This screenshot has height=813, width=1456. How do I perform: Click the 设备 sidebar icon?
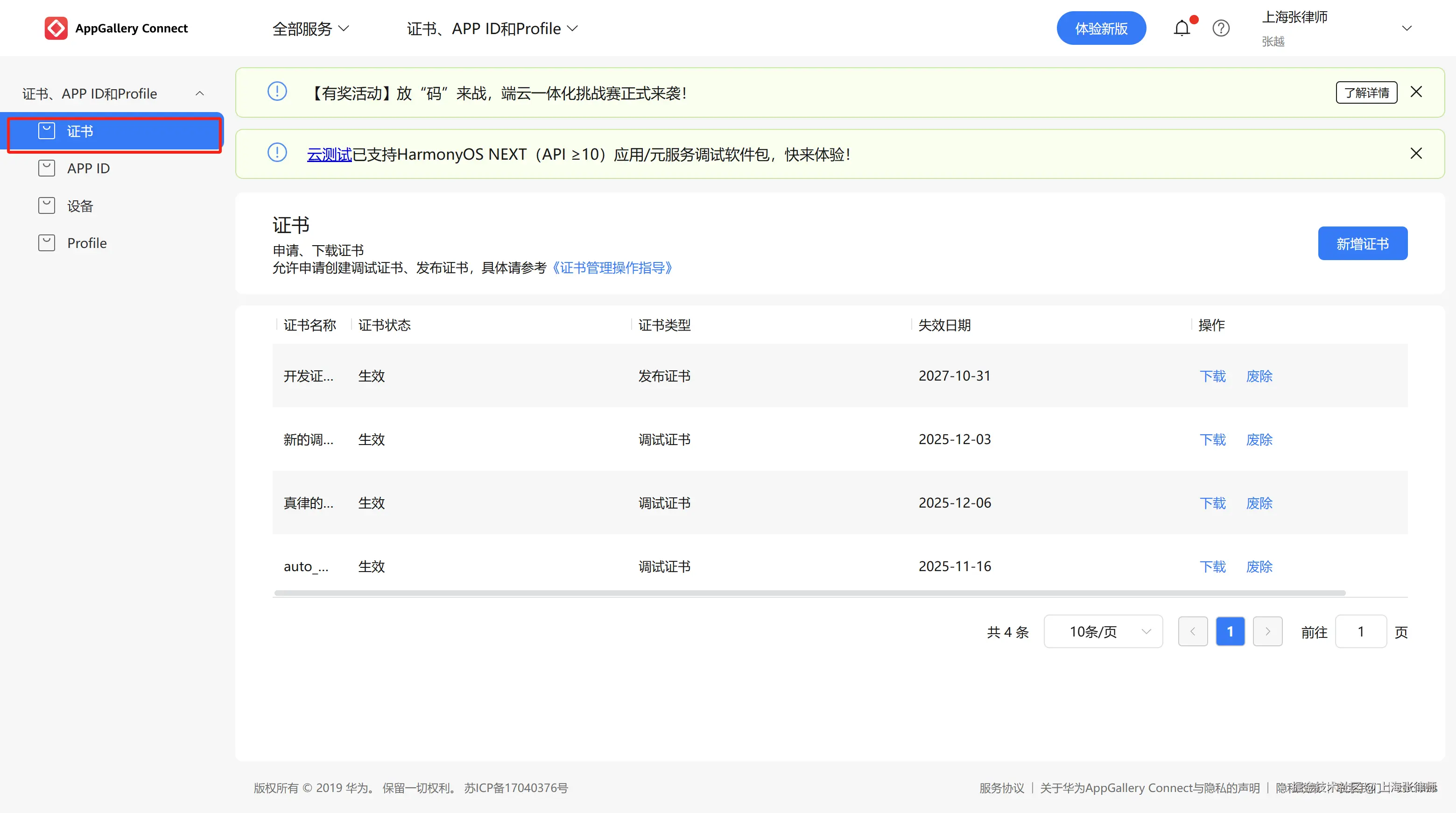click(x=46, y=206)
